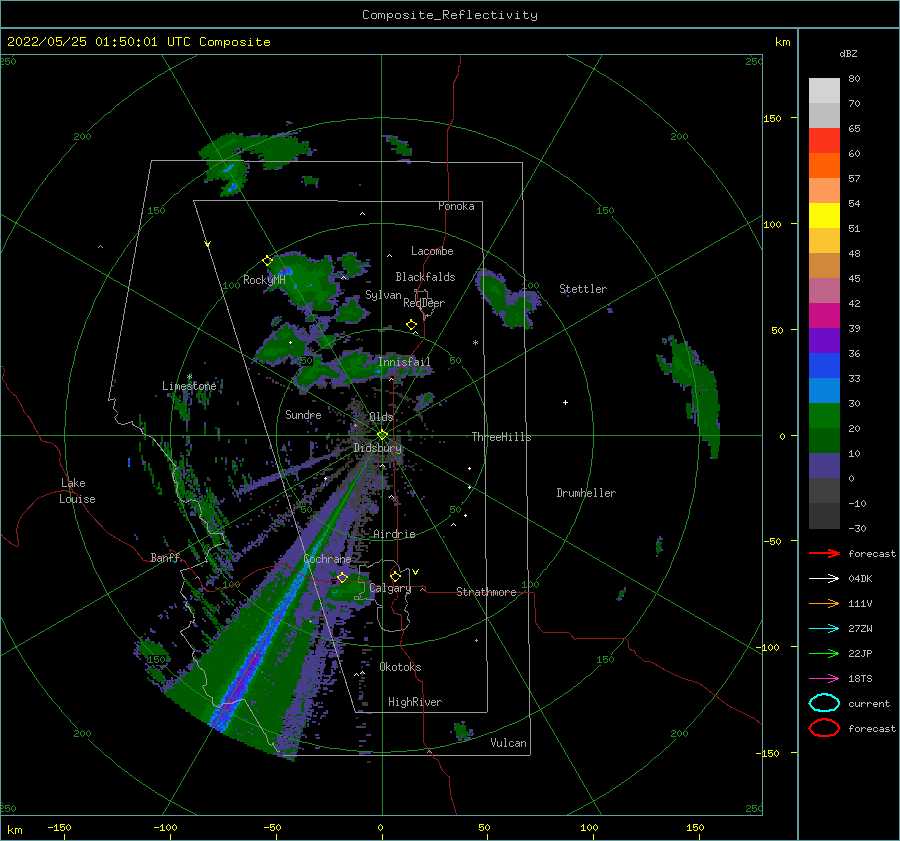Click the Ponoka city label
Image resolution: width=900 pixels, height=841 pixels.
[456, 206]
